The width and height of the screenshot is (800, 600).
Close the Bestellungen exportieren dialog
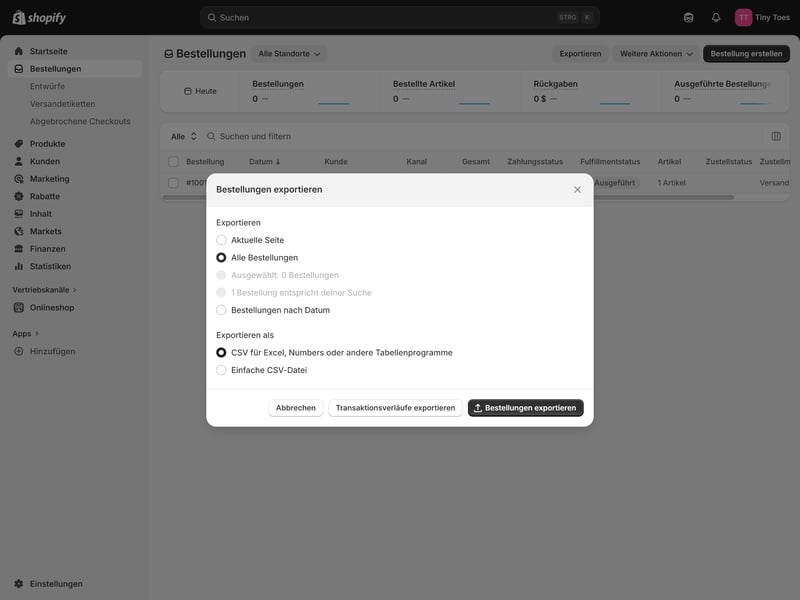click(577, 189)
